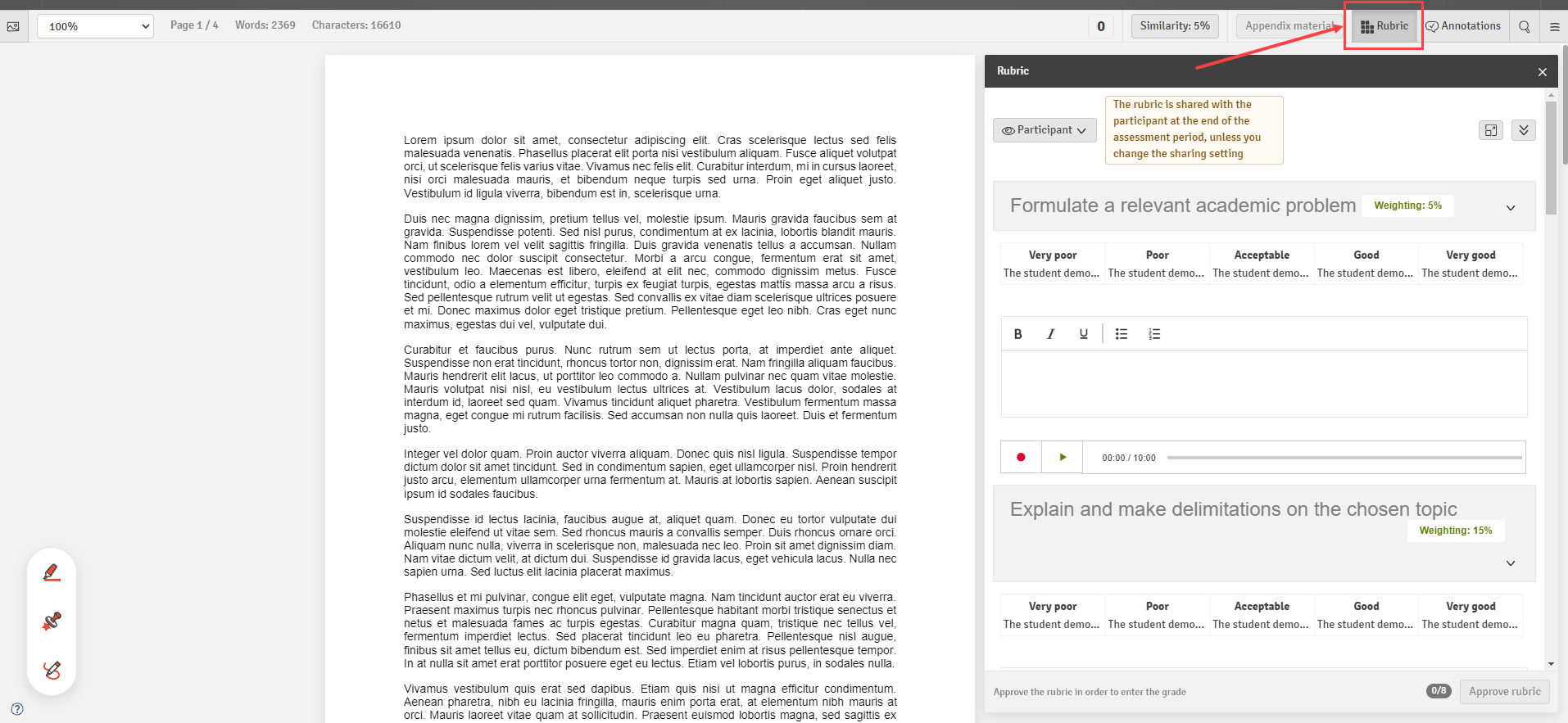Select Very good for Formulate a relevant academic problem

pyautogui.click(x=1471, y=264)
